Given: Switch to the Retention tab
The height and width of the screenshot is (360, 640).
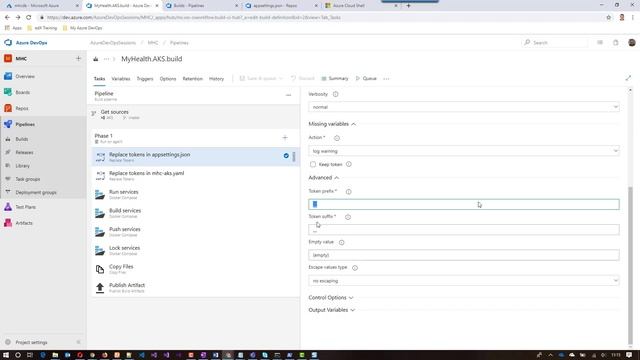Looking at the screenshot, I should pos(192,78).
